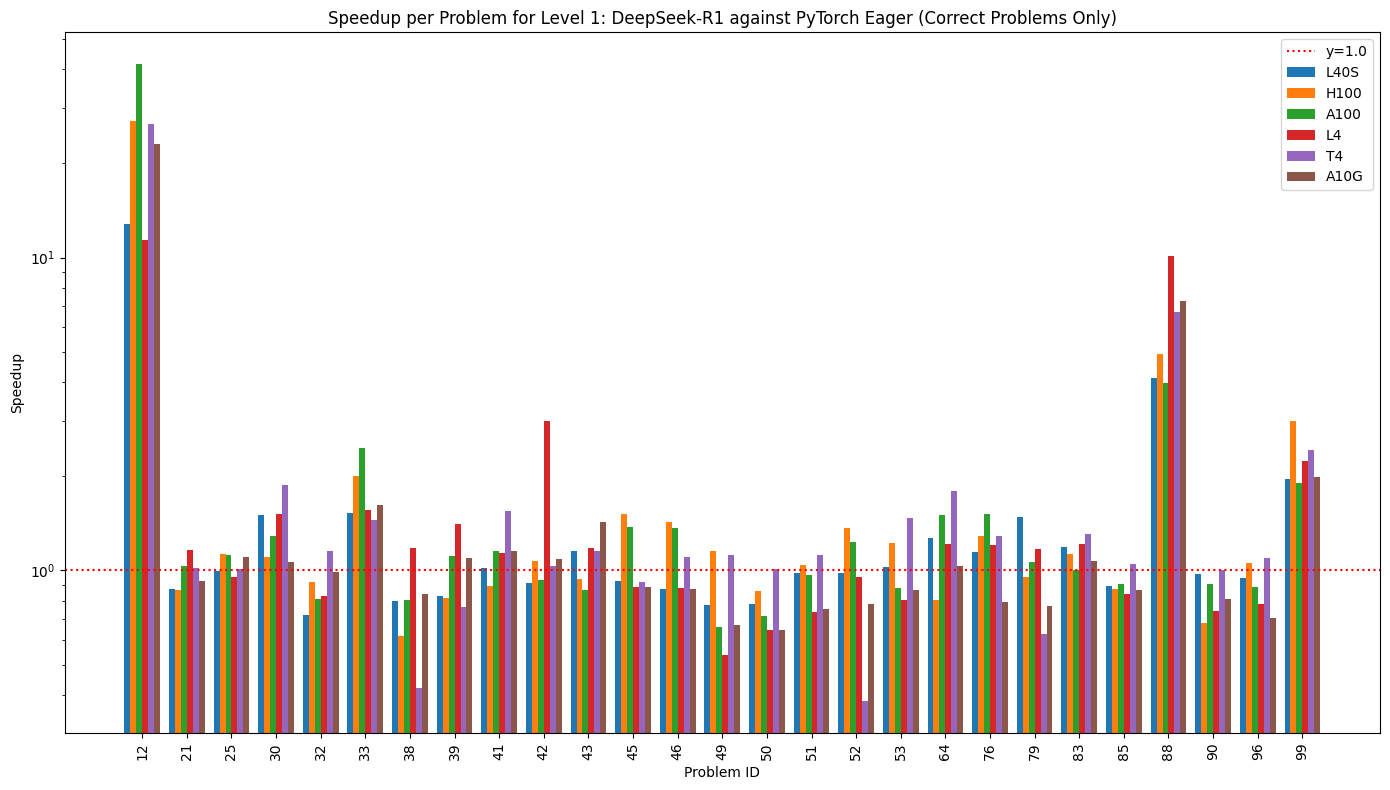
Task: Click x-axis tick label '85'
Action: [1124, 751]
